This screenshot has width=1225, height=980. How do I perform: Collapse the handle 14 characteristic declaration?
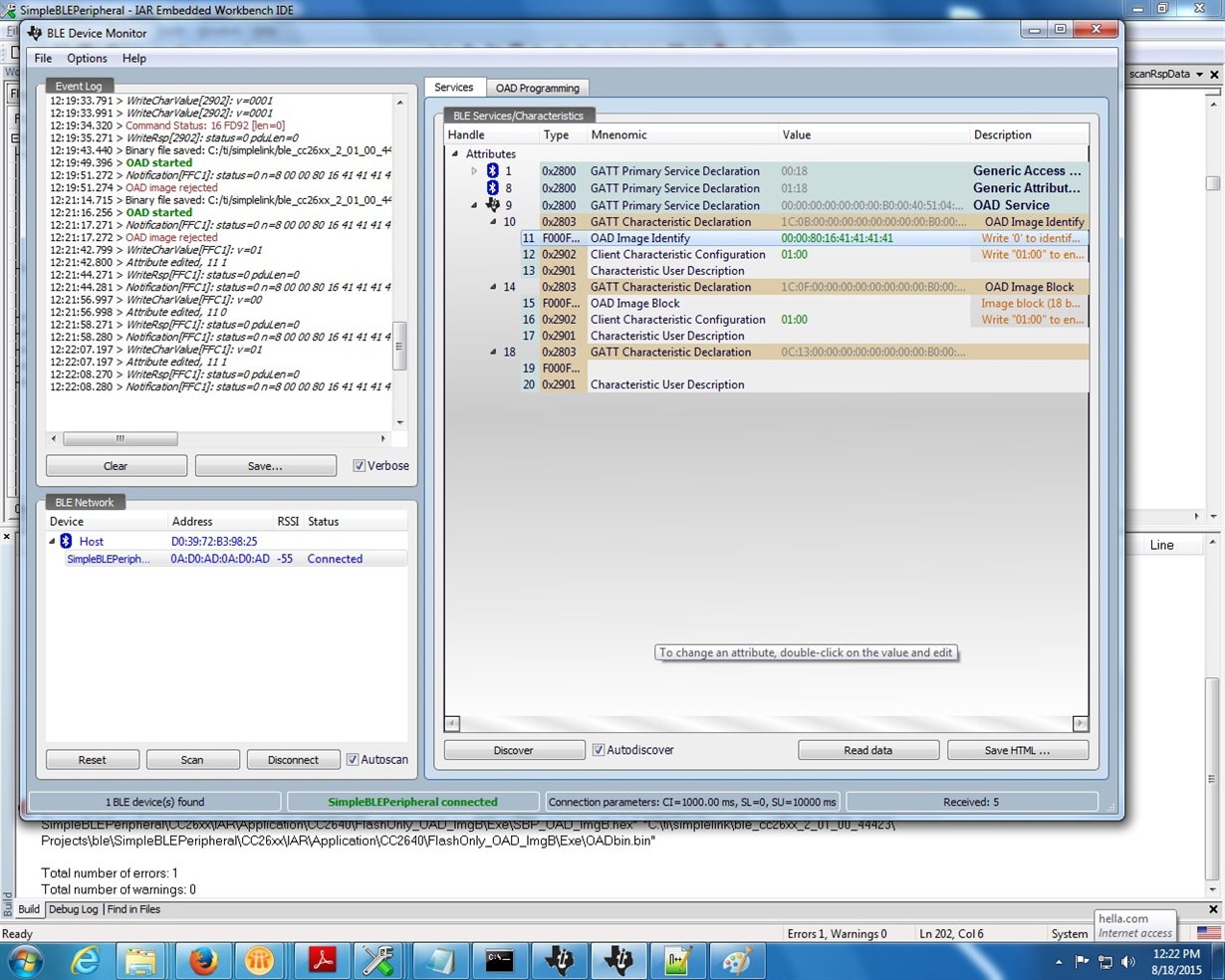(x=493, y=287)
